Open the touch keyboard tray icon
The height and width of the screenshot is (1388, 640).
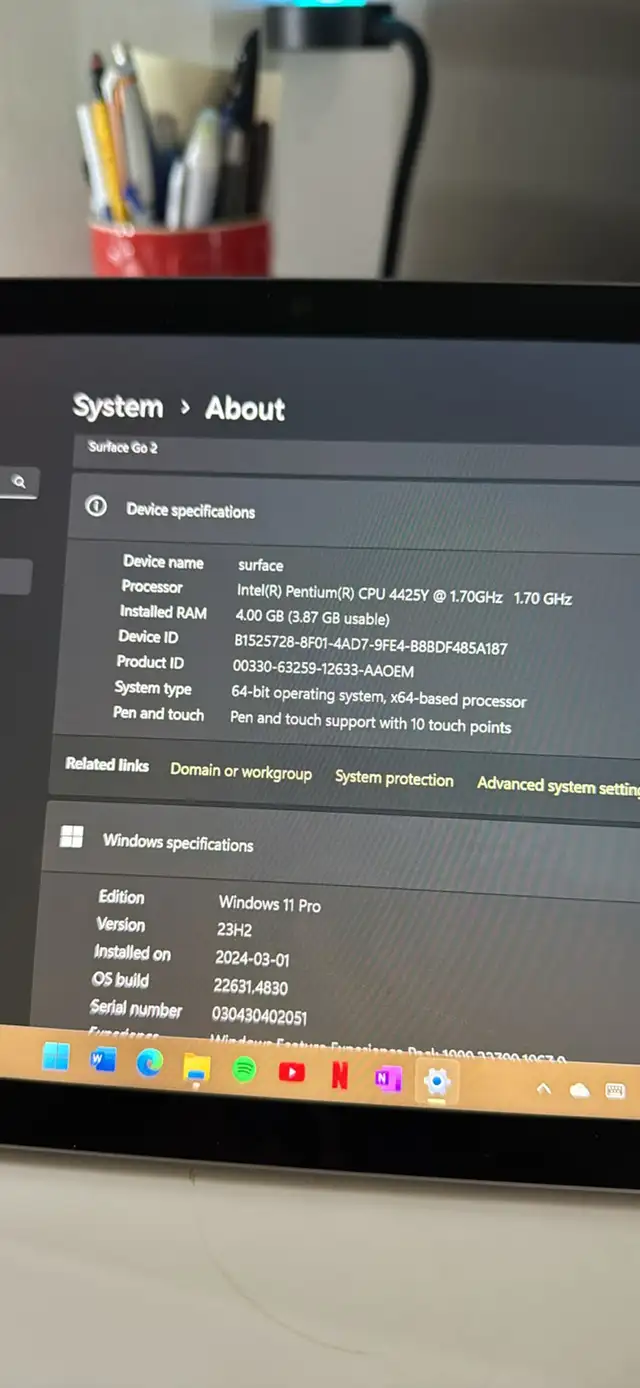tap(615, 1091)
